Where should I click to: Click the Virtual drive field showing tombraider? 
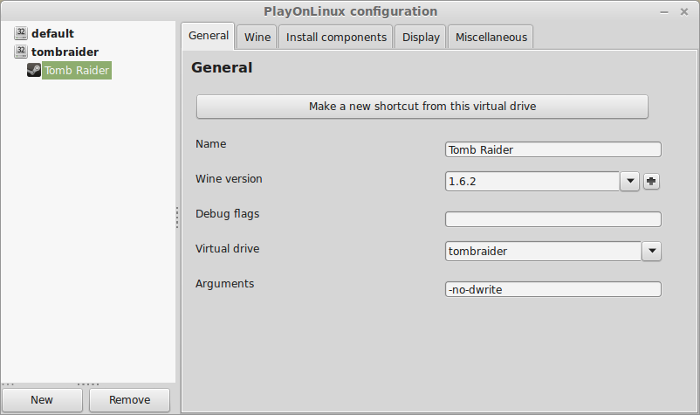pos(543,251)
